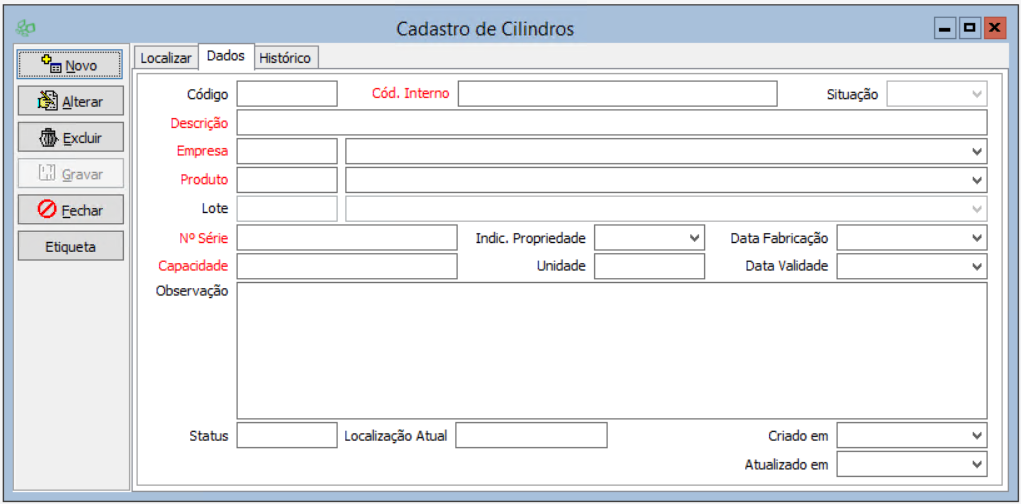Open the Produto dropdown arrow
This screenshot has width=1021, height=504.
(x=976, y=181)
